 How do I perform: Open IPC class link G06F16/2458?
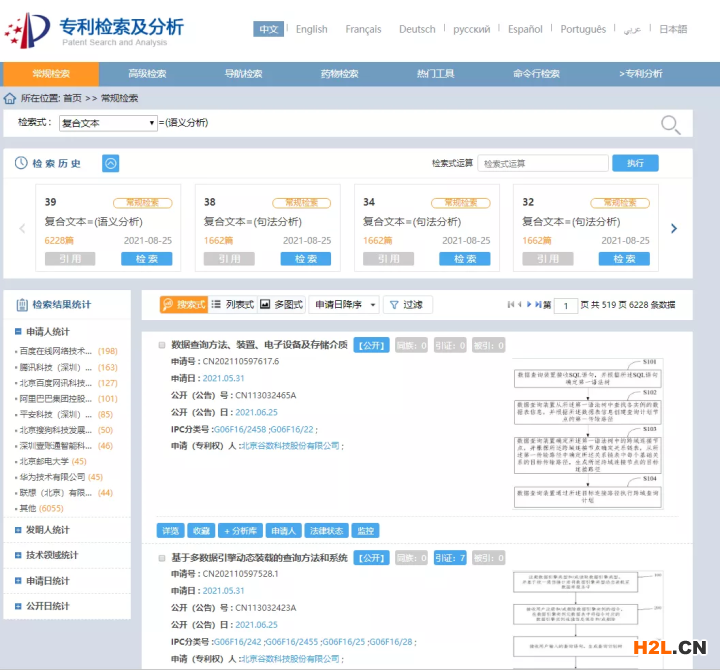point(240,429)
